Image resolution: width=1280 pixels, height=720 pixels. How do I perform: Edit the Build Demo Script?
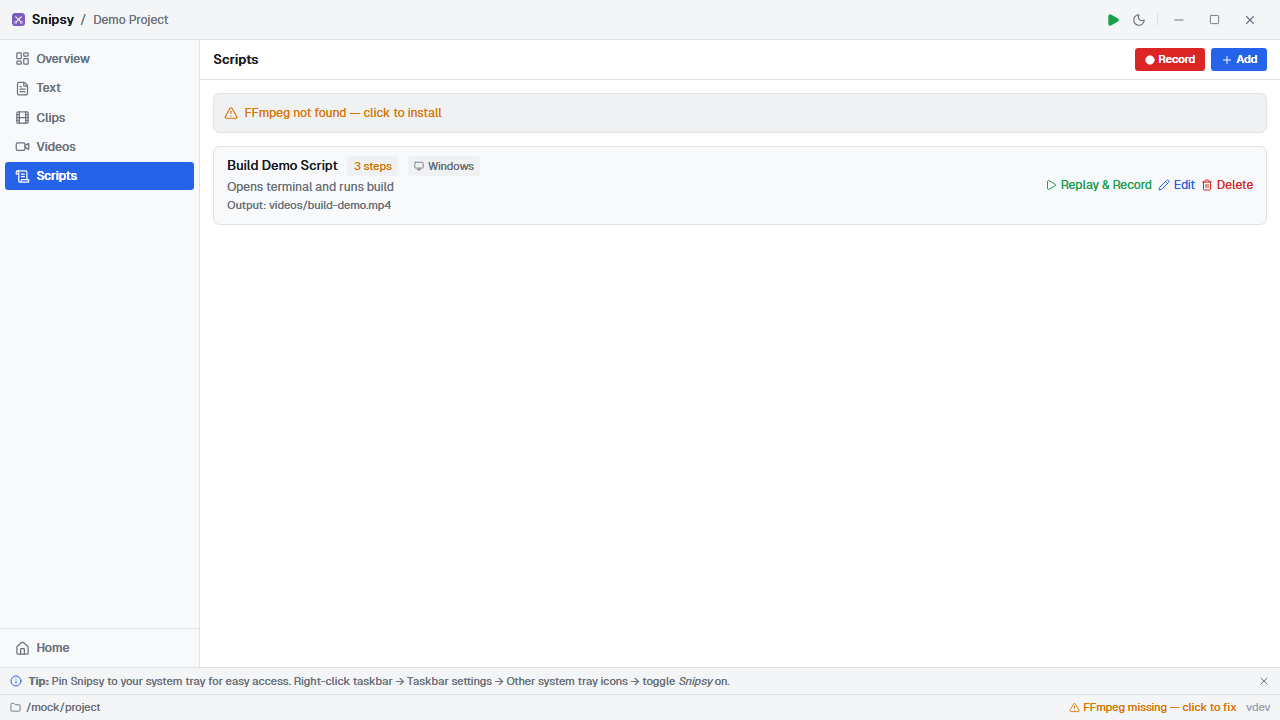coord(1176,185)
